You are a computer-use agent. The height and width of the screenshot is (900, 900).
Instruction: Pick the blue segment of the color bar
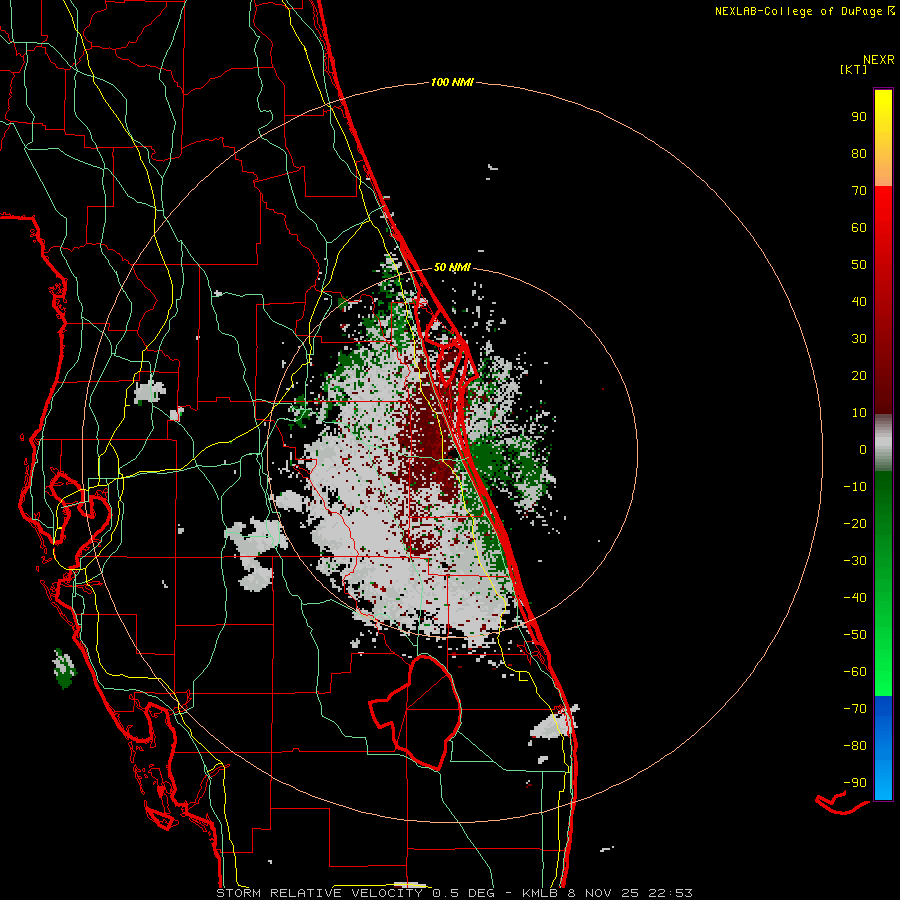click(883, 747)
